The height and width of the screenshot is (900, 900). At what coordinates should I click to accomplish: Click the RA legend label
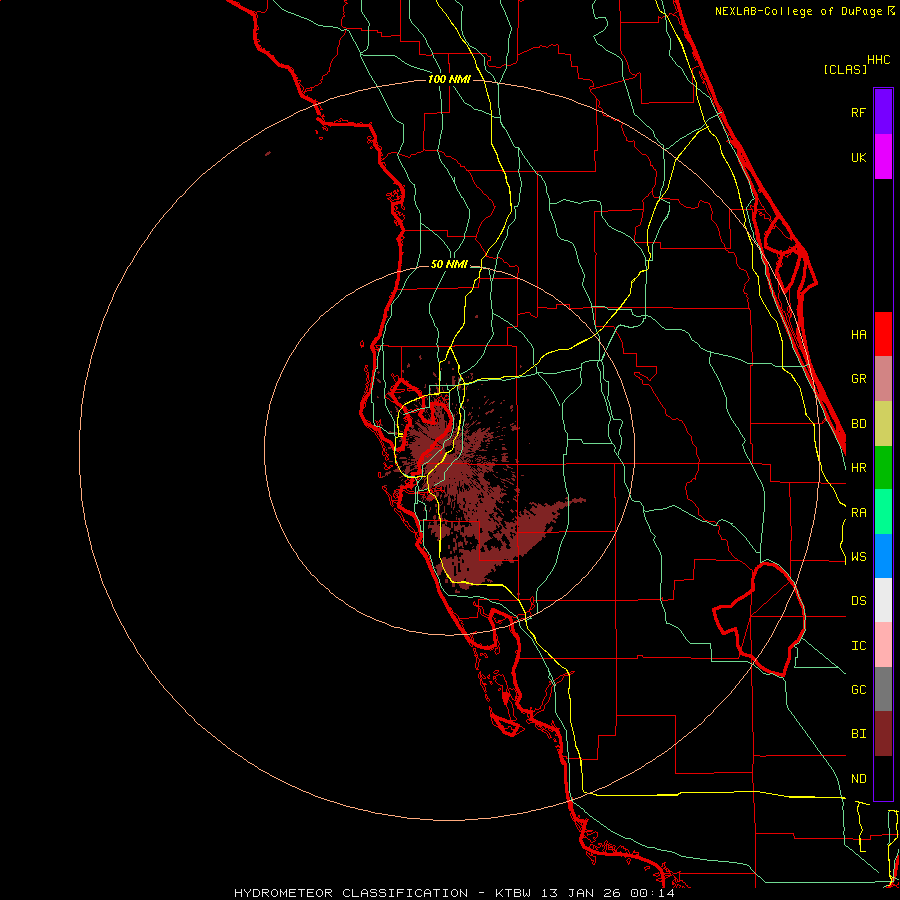[x=858, y=513]
